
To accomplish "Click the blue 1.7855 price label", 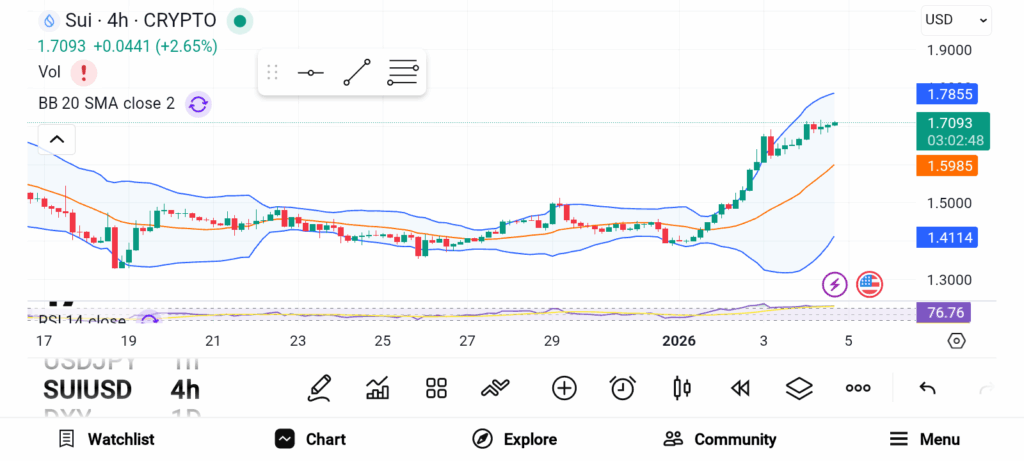I will (946, 95).
